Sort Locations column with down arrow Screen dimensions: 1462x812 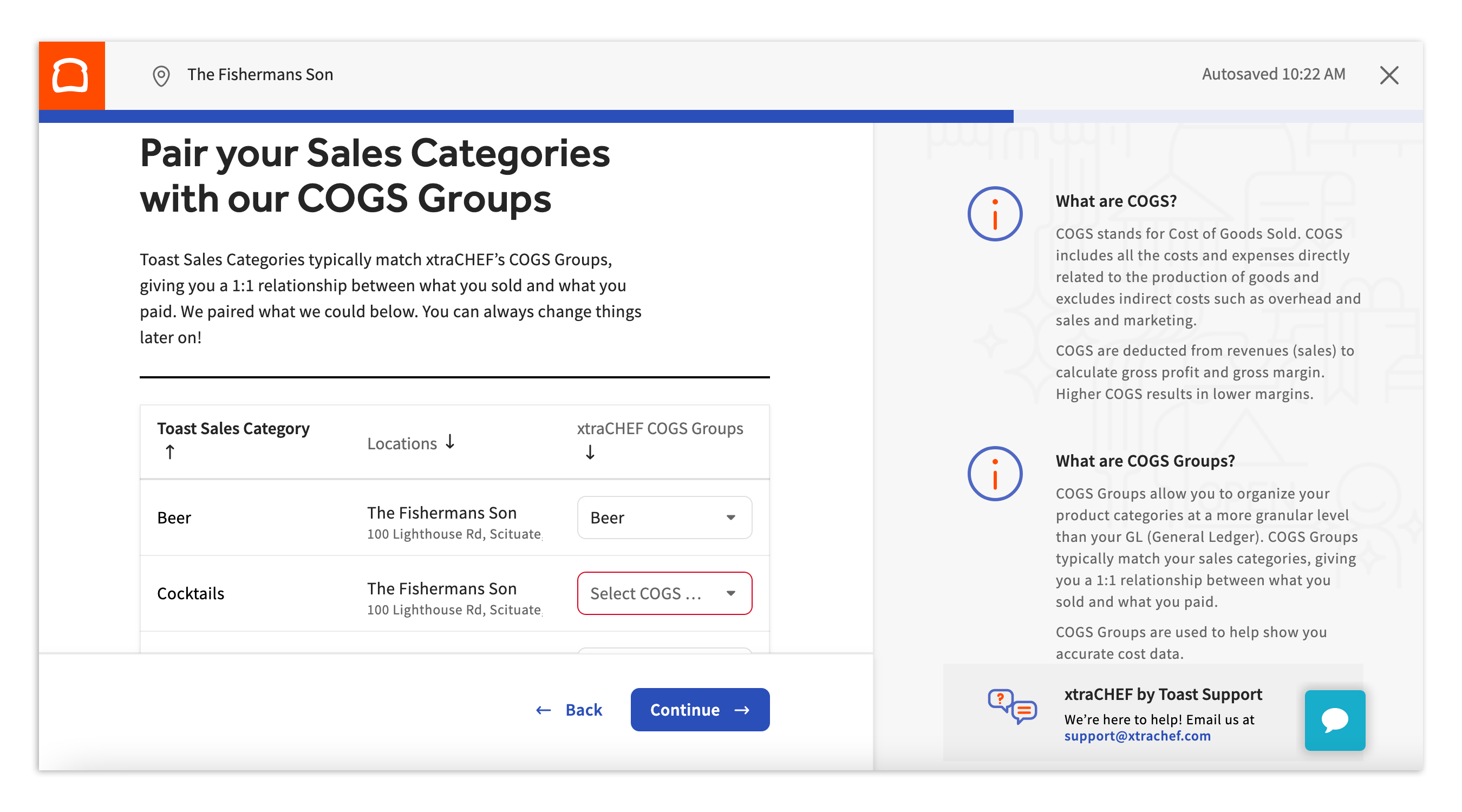click(450, 442)
